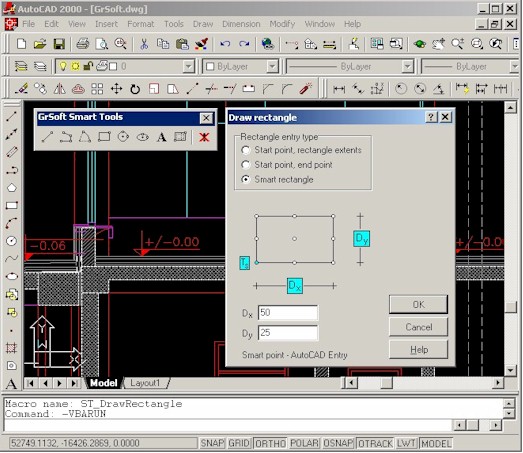Toggle OSNAP in status bar
The height and width of the screenshot is (453, 523).
click(338, 443)
